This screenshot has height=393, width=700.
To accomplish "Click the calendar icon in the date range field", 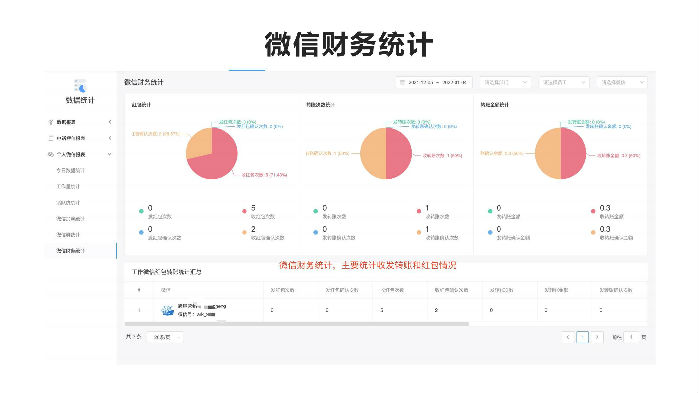I will pos(402,83).
